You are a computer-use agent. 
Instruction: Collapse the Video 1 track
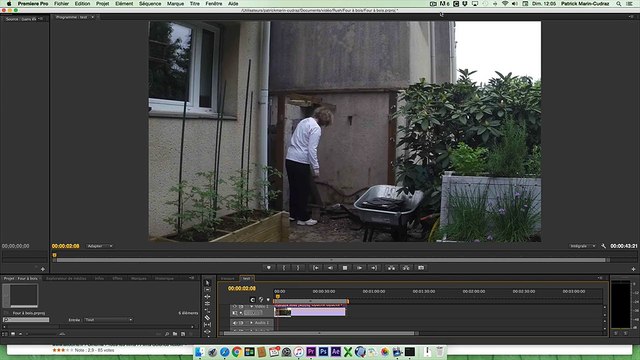(251, 307)
